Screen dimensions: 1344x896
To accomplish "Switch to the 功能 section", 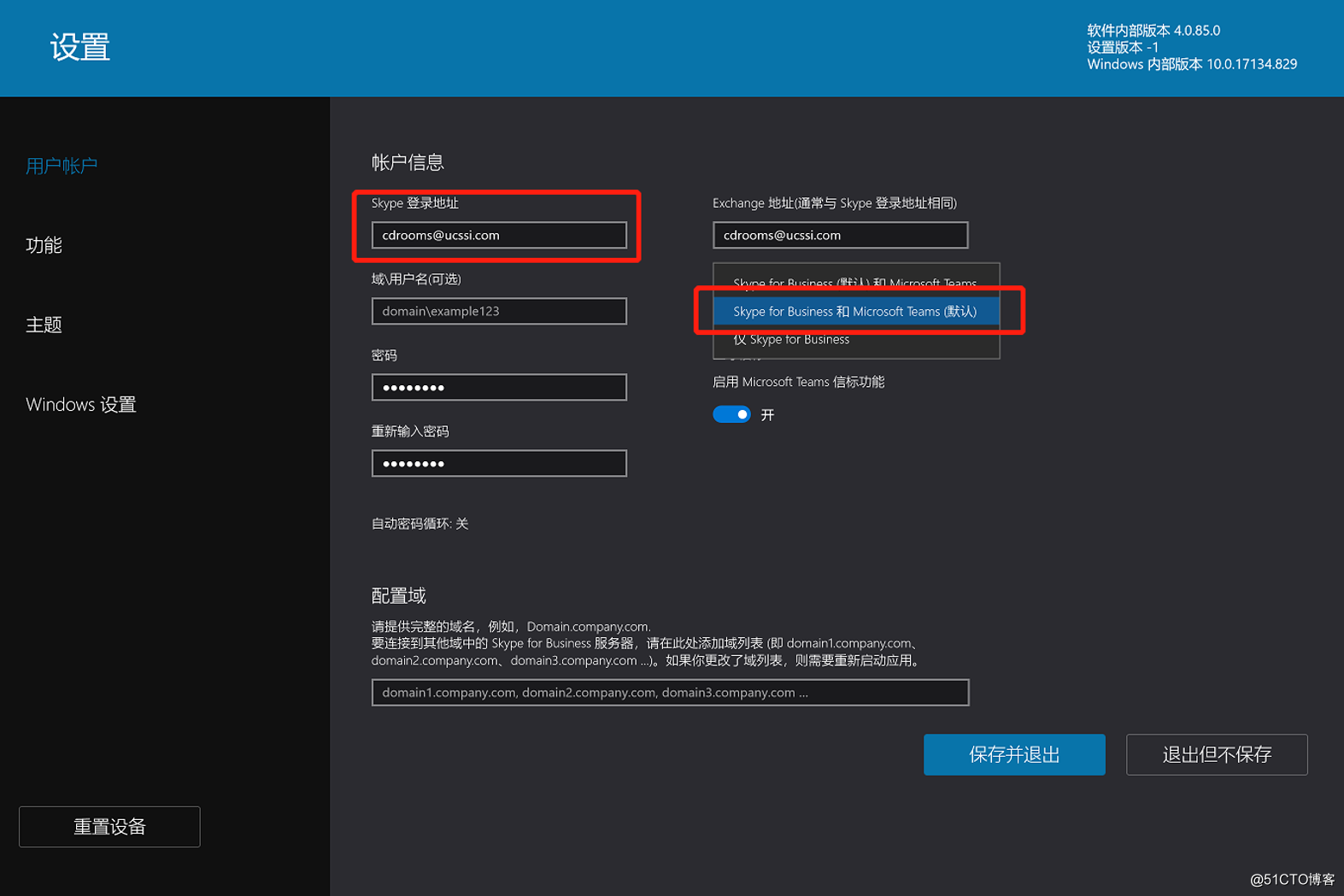I will pos(44,245).
